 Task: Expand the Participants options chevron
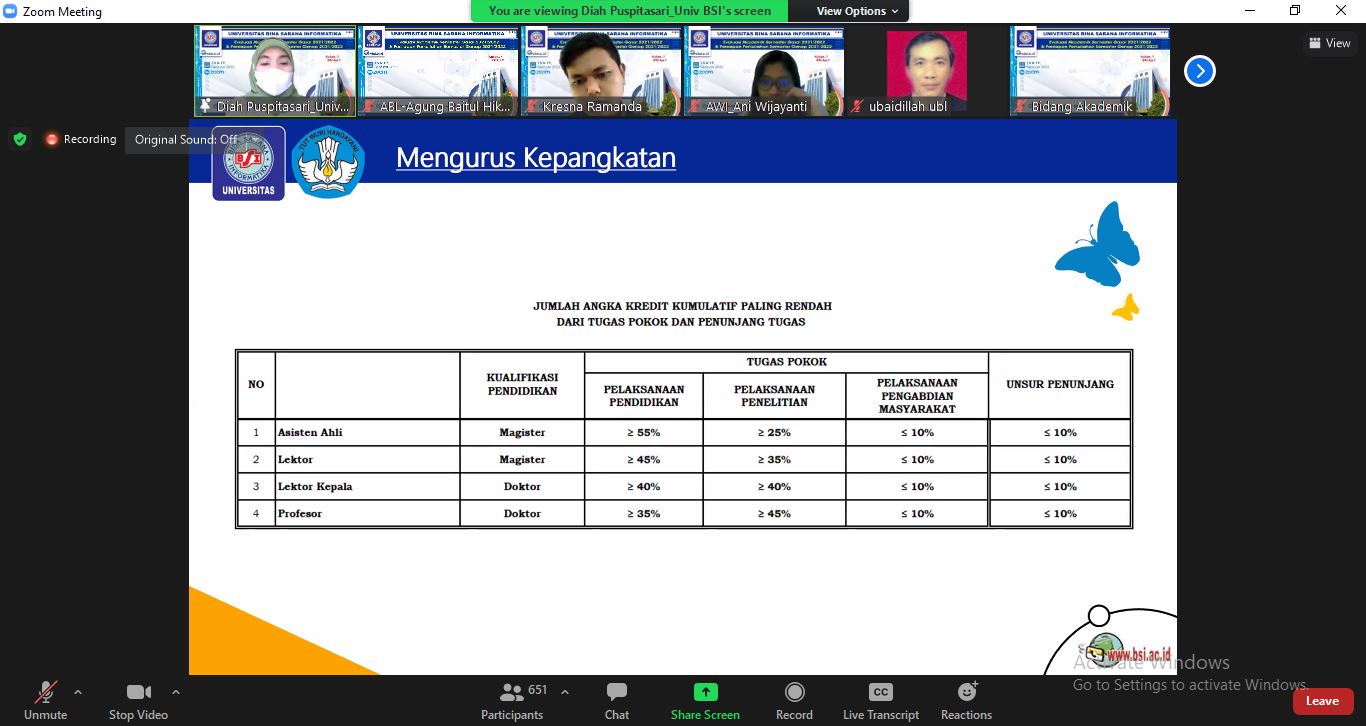565,692
